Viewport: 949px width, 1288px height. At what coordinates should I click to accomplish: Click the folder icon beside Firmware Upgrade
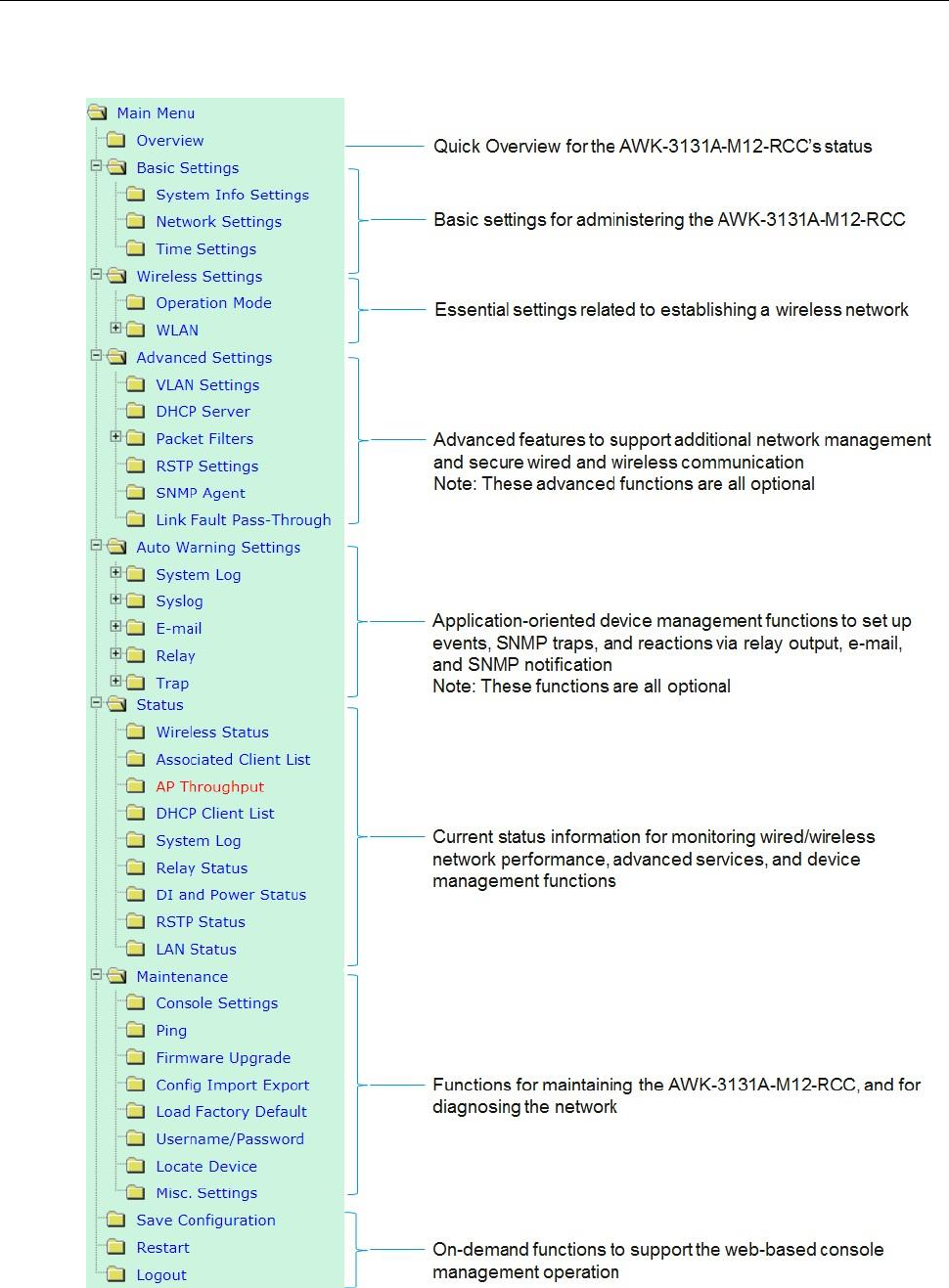(136, 1057)
